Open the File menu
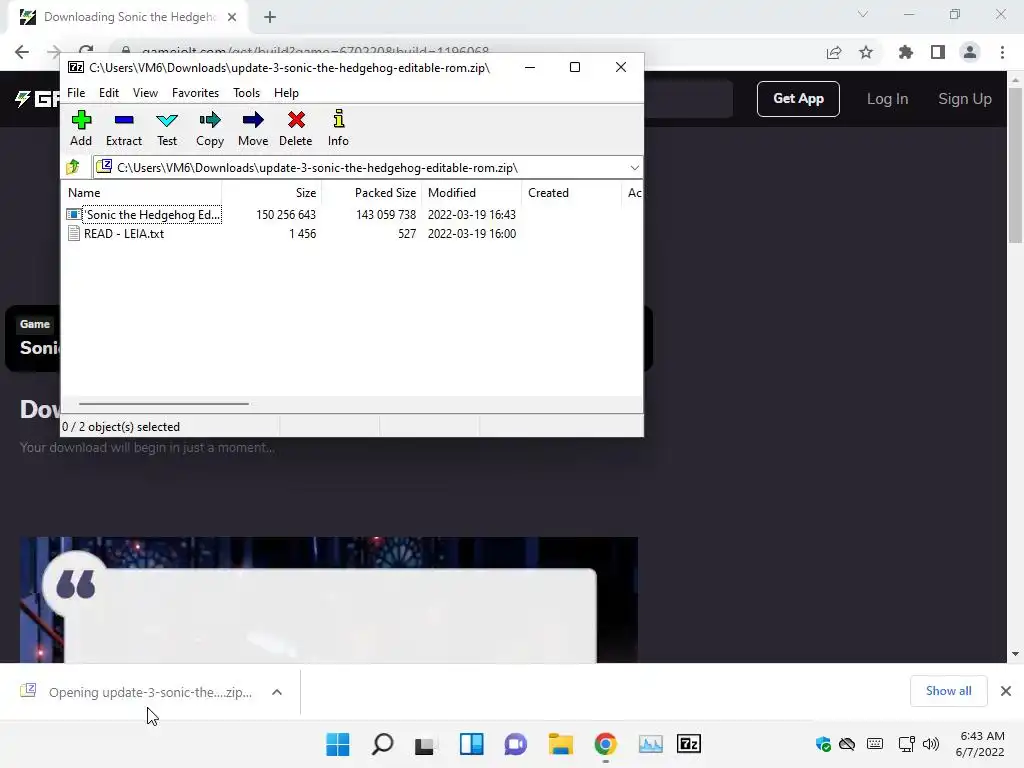 76,93
